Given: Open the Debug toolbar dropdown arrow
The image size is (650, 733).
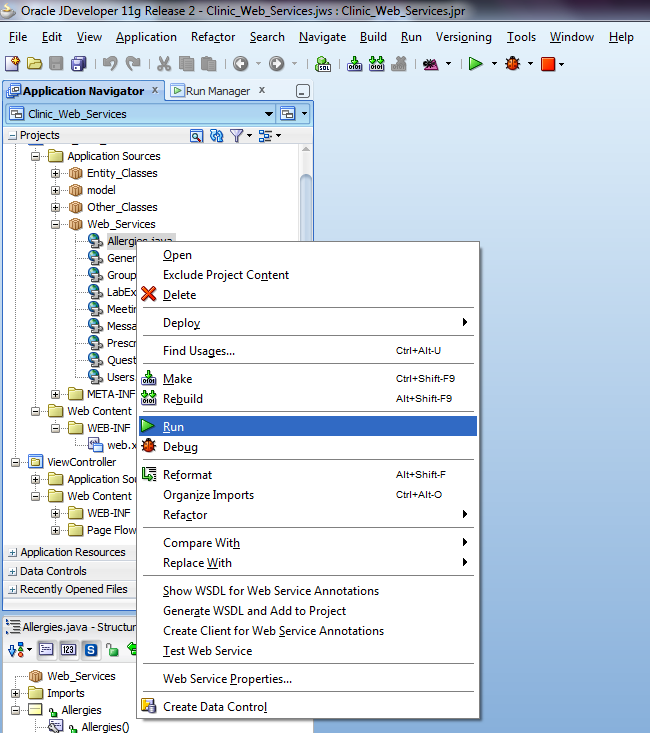Looking at the screenshot, I should point(530,64).
